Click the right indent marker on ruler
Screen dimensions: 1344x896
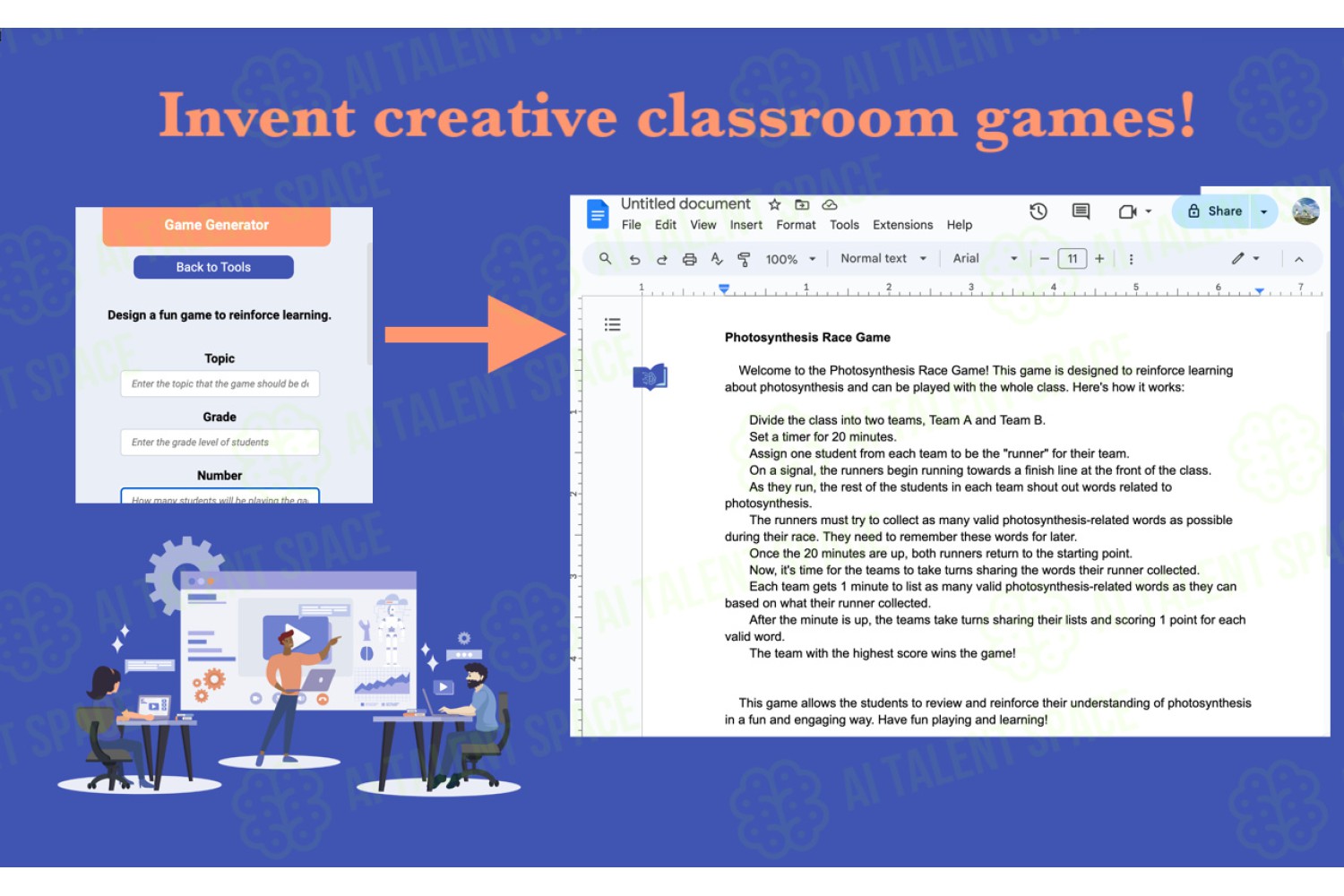click(1260, 291)
